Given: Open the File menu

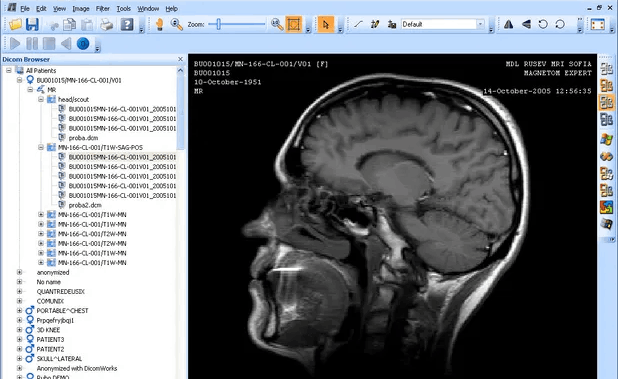Looking at the screenshot, I should (25, 9).
